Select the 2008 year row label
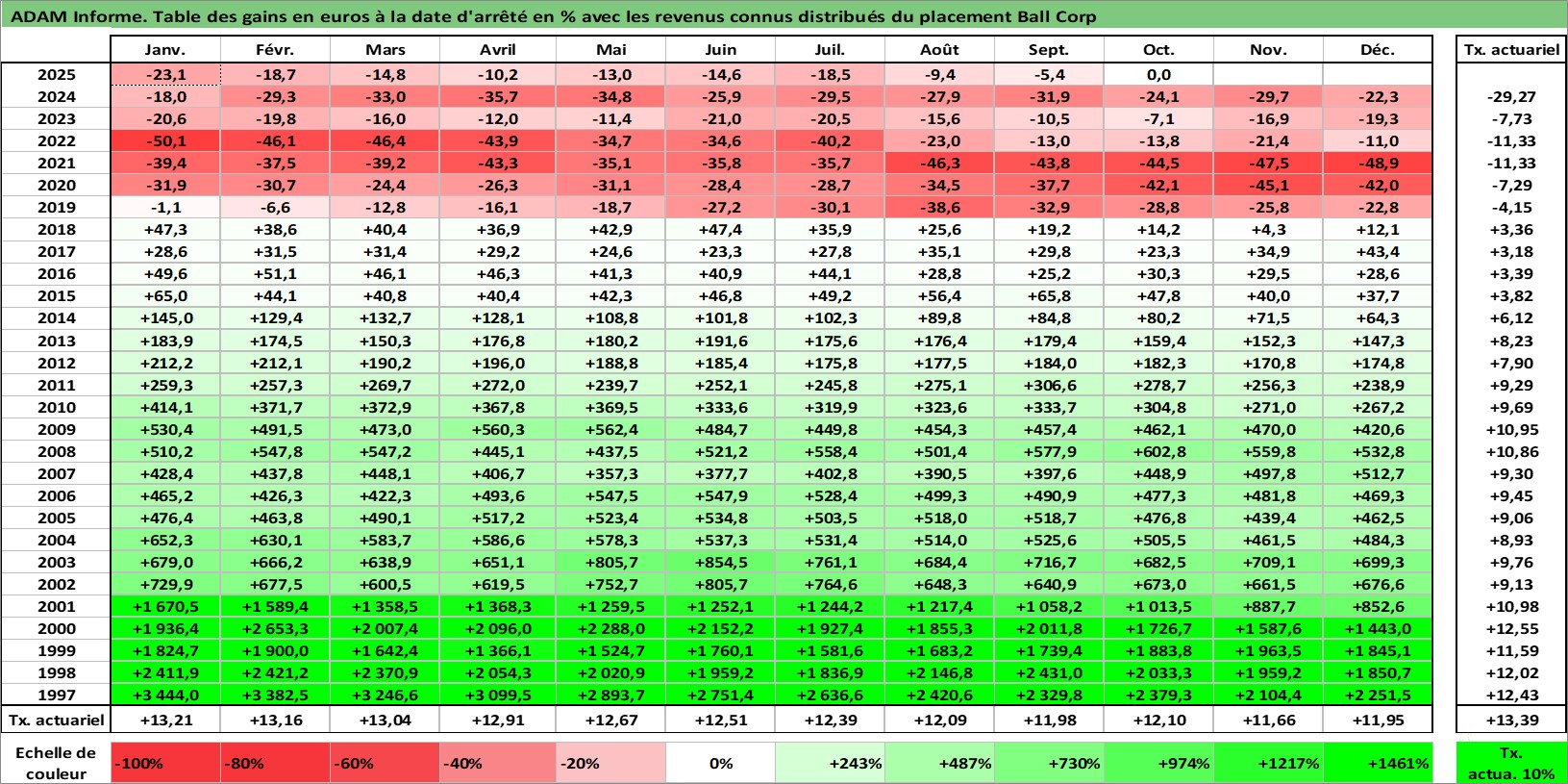Image resolution: width=1568 pixels, height=784 pixels. pyautogui.click(x=57, y=451)
